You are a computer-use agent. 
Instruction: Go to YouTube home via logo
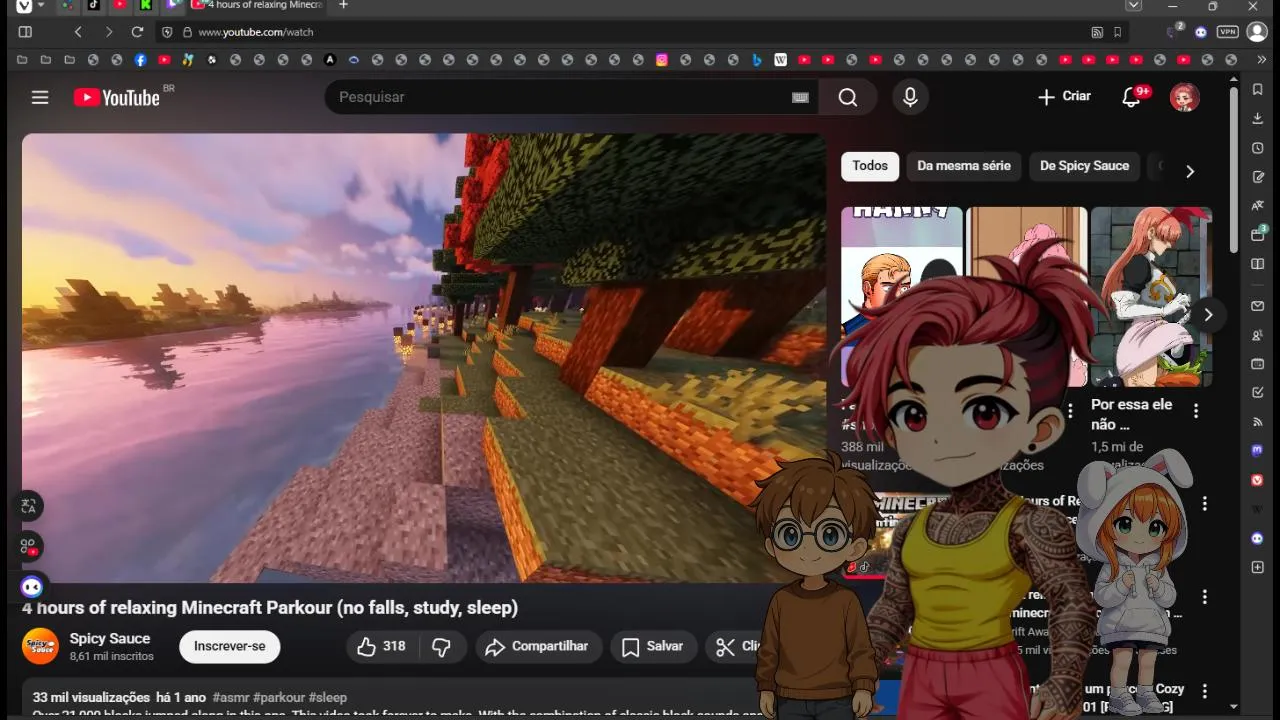click(117, 97)
